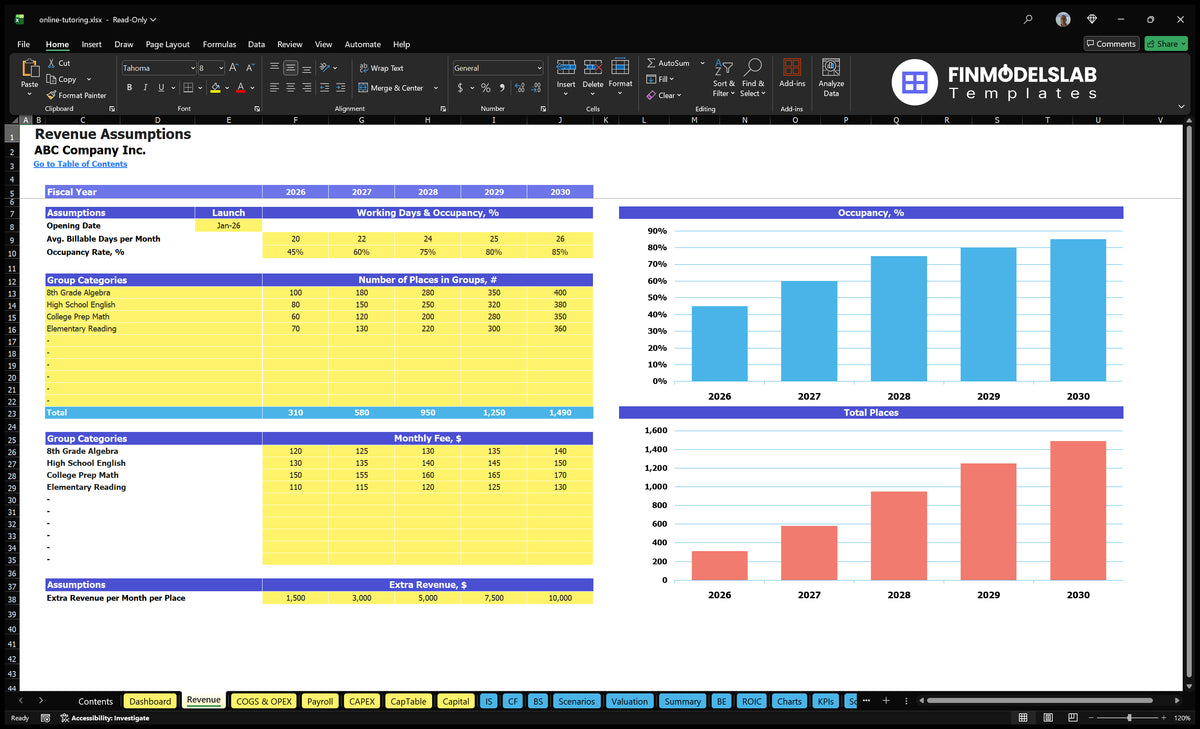Screen dimensions: 1200x729
Task: Click the Delete cells icon
Action: tap(593, 68)
